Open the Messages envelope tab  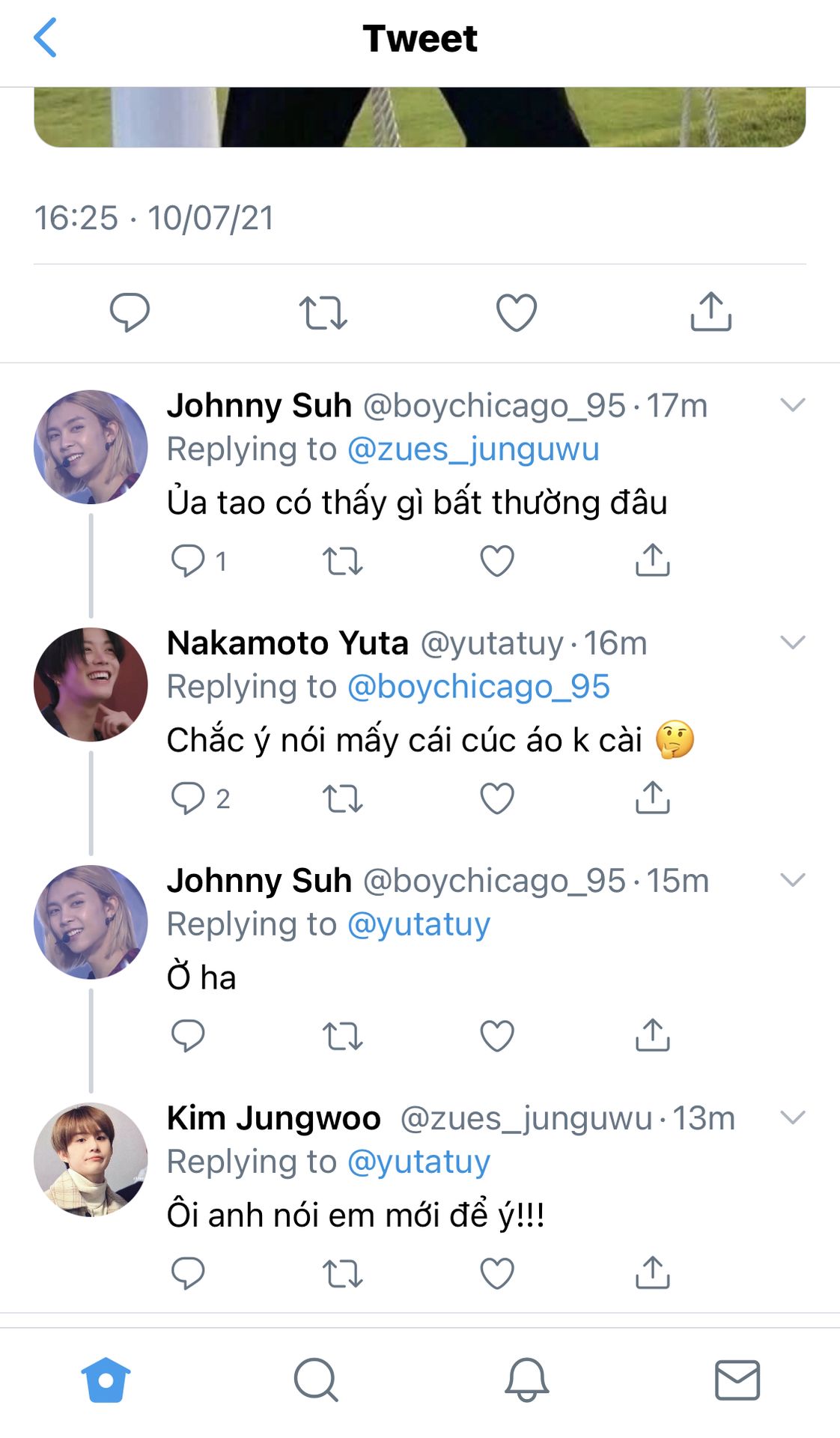pyautogui.click(x=737, y=1380)
